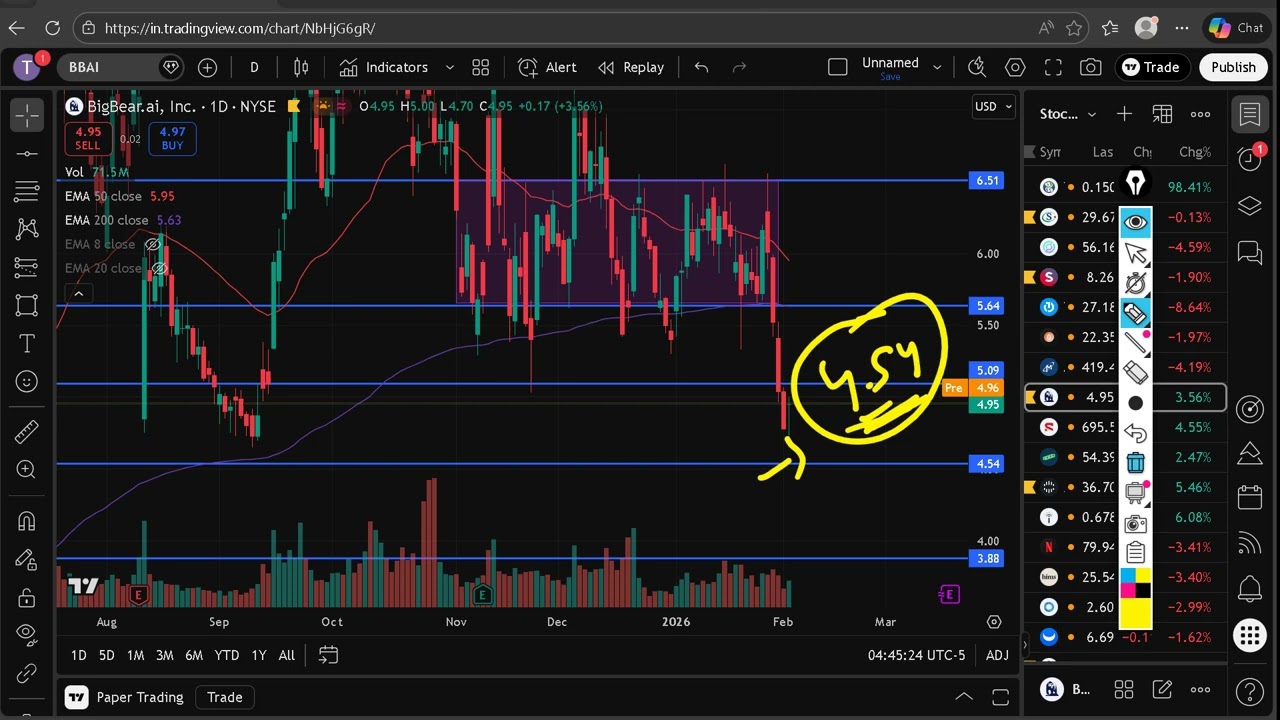This screenshot has height=720, width=1280.
Task: Choose the cyan color swatch
Action: 1127,576
